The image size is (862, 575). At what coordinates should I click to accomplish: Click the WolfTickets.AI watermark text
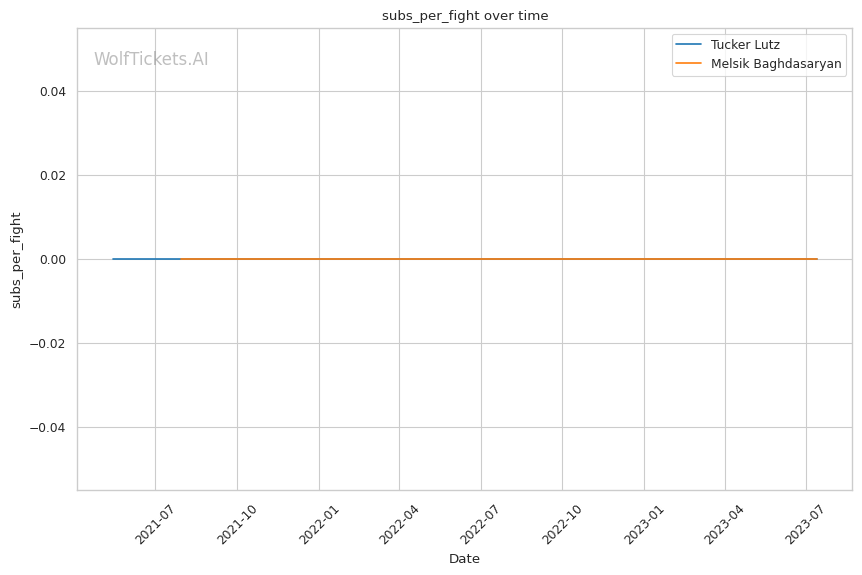151,60
